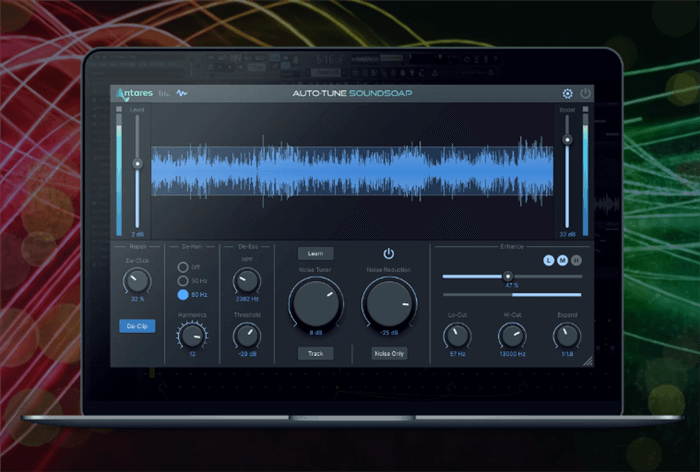Click the -25 dB Noise Reduction value
700x472 pixels.
click(389, 333)
